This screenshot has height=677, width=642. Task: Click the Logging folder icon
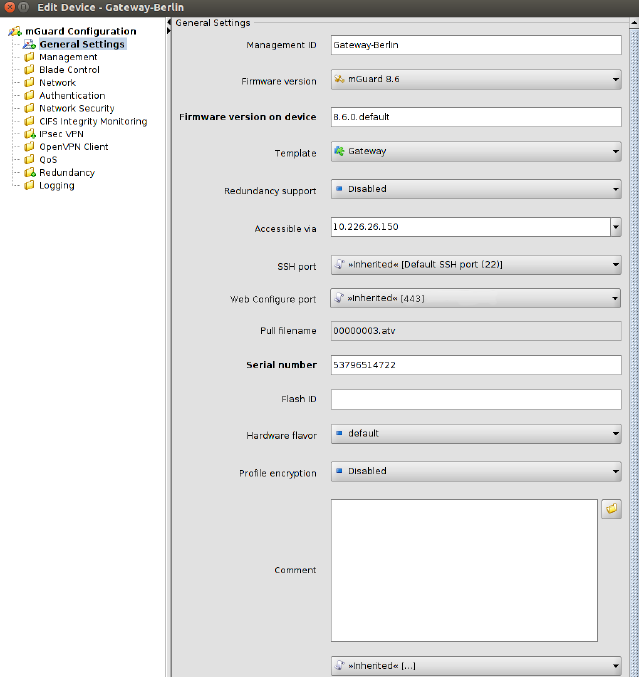coord(30,186)
